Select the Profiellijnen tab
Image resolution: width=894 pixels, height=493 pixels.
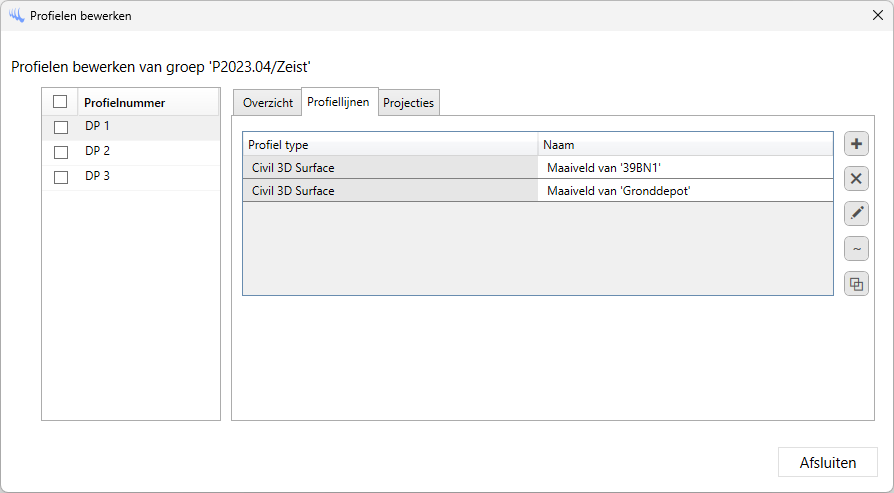point(339,102)
